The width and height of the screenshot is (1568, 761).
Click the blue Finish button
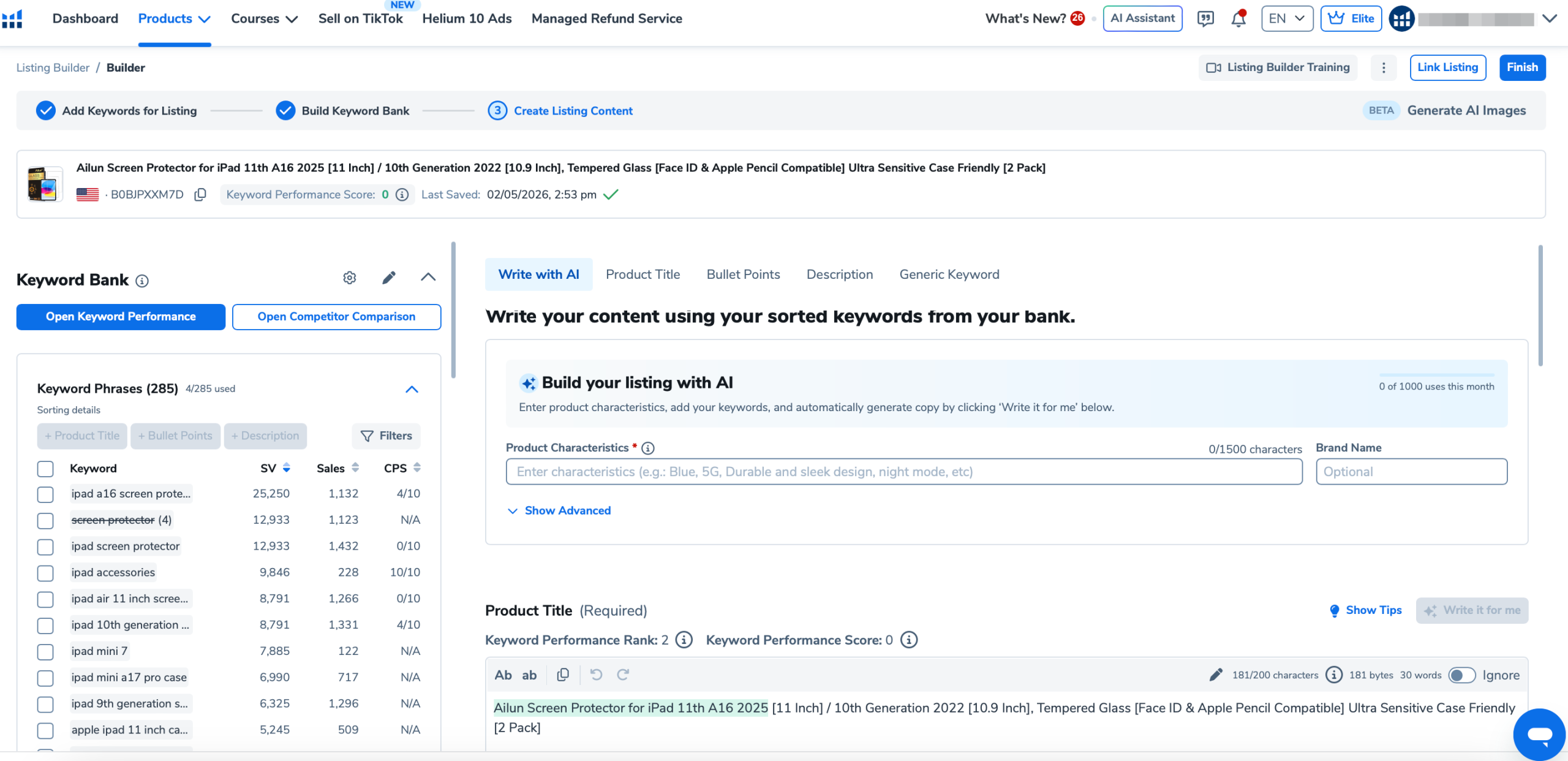1521,67
